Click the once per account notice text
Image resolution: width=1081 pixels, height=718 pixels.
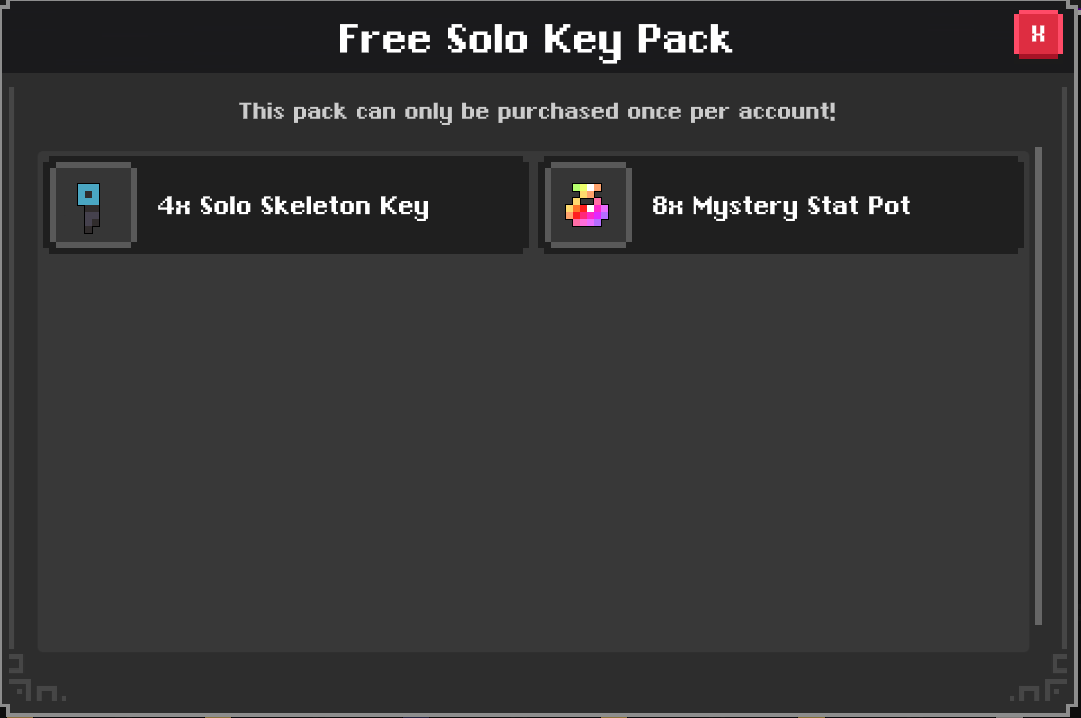pos(537,112)
